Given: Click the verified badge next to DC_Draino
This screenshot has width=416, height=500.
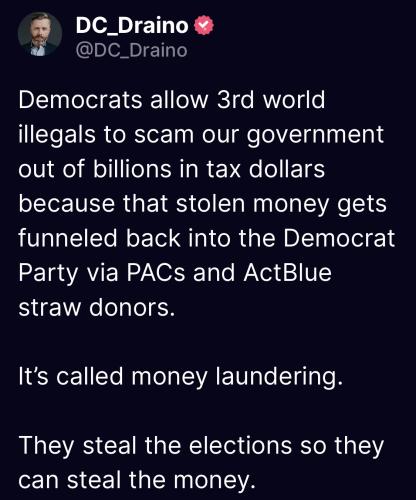Looking at the screenshot, I should 203,26.
